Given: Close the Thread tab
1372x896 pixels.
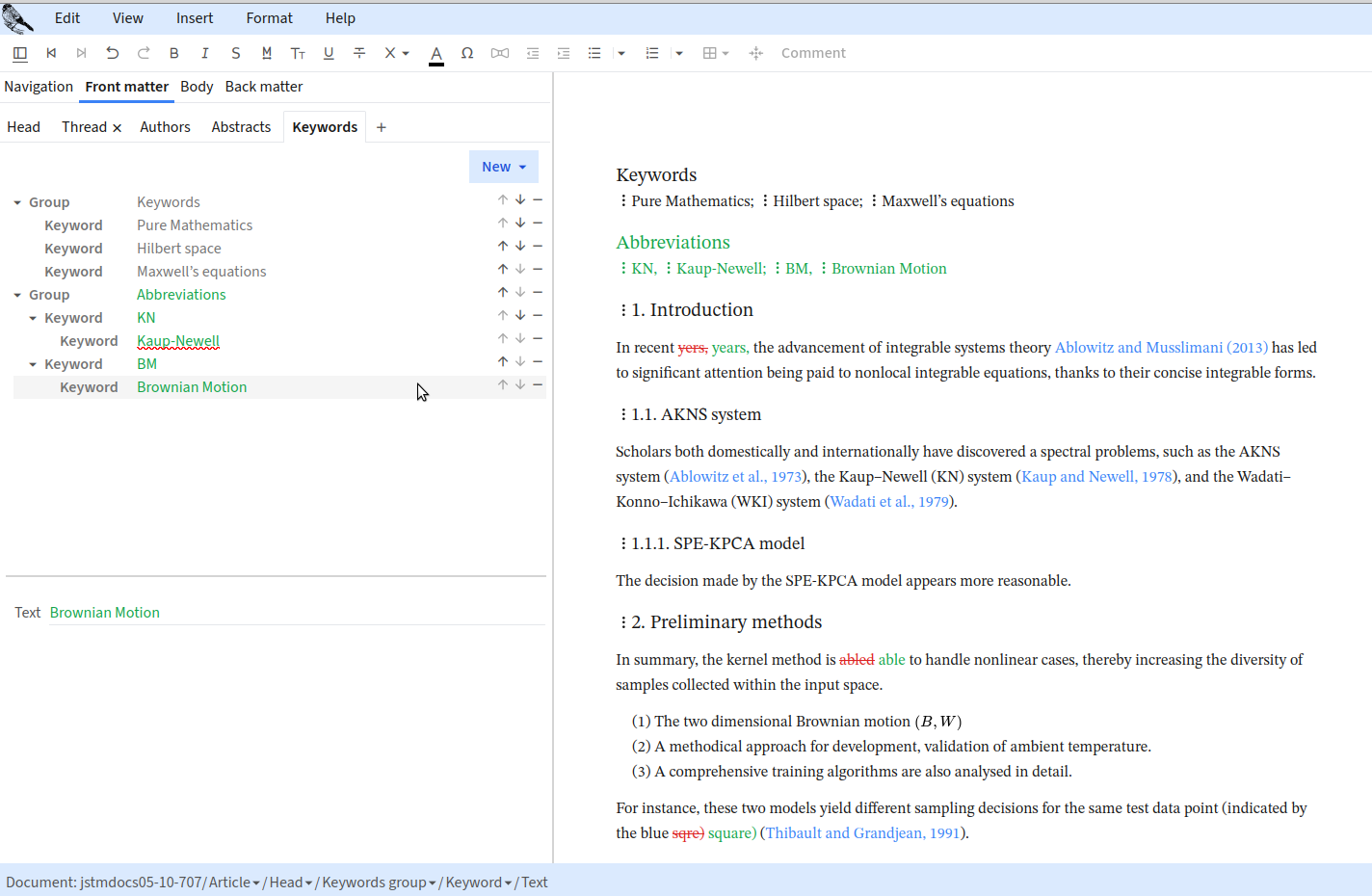Looking at the screenshot, I should tap(118, 128).
